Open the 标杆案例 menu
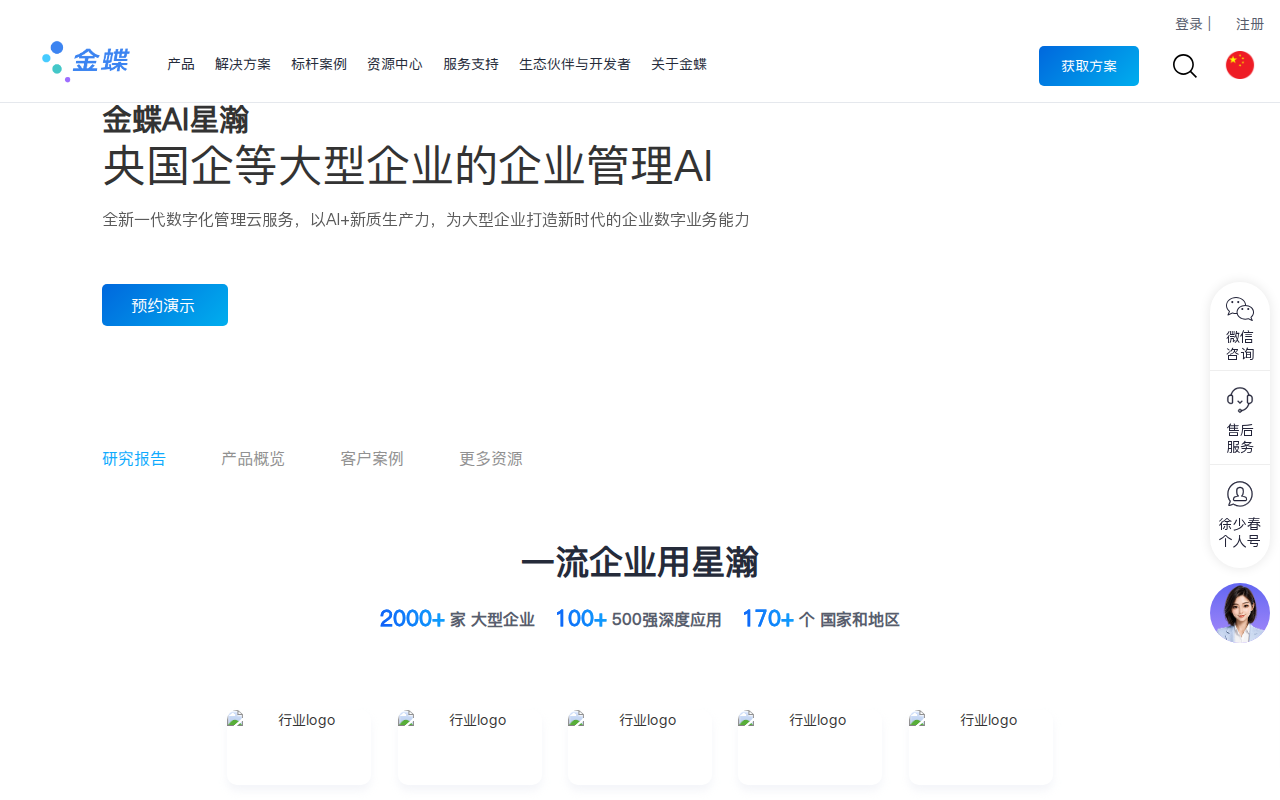1280x800 pixels. pos(319,64)
